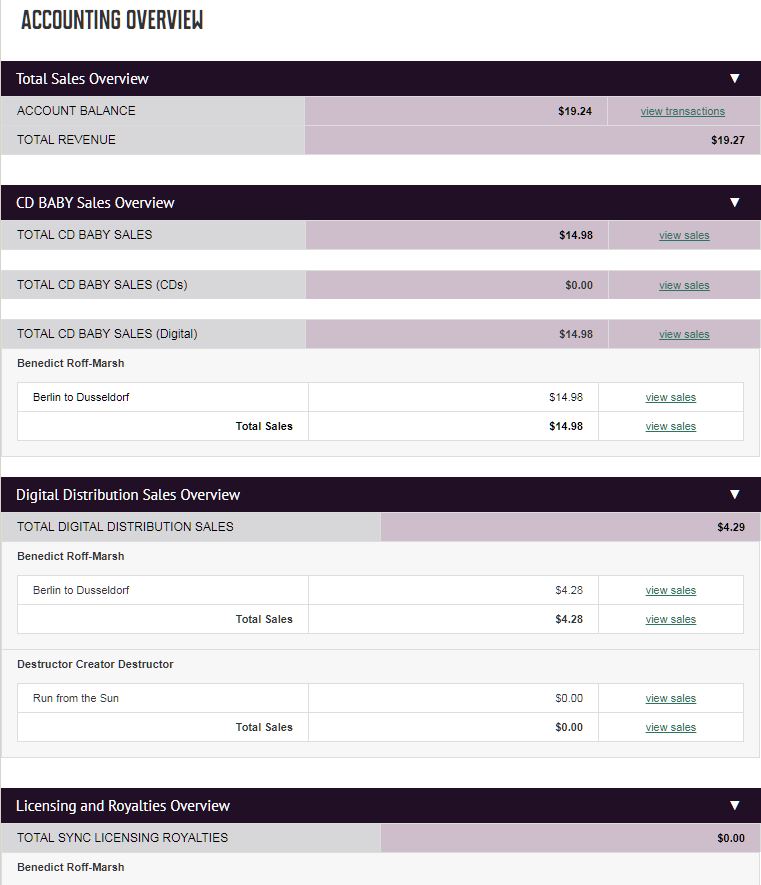
Task: Select the Run from the Sun album name
Action: tap(76, 698)
